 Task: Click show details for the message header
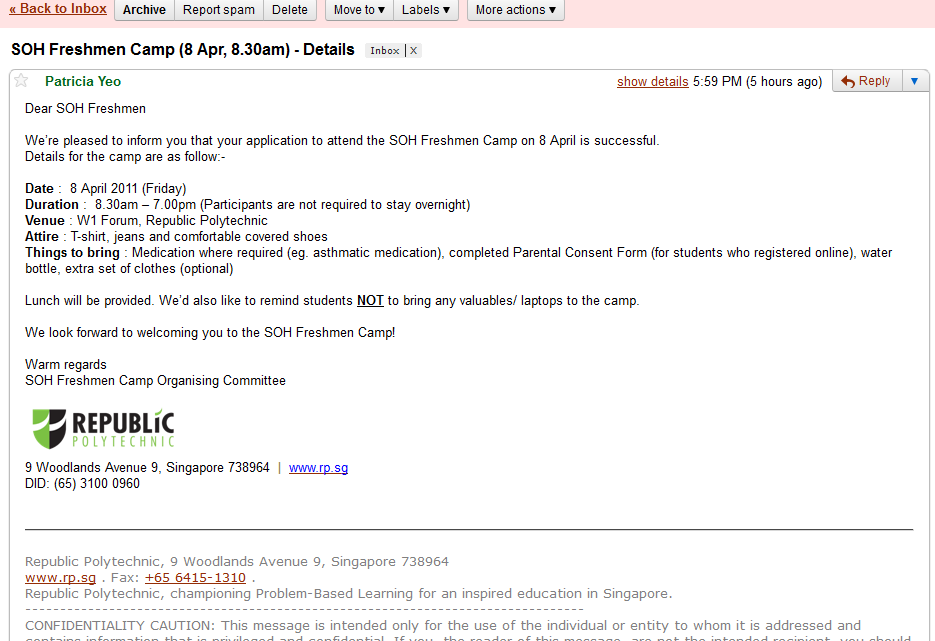652,82
